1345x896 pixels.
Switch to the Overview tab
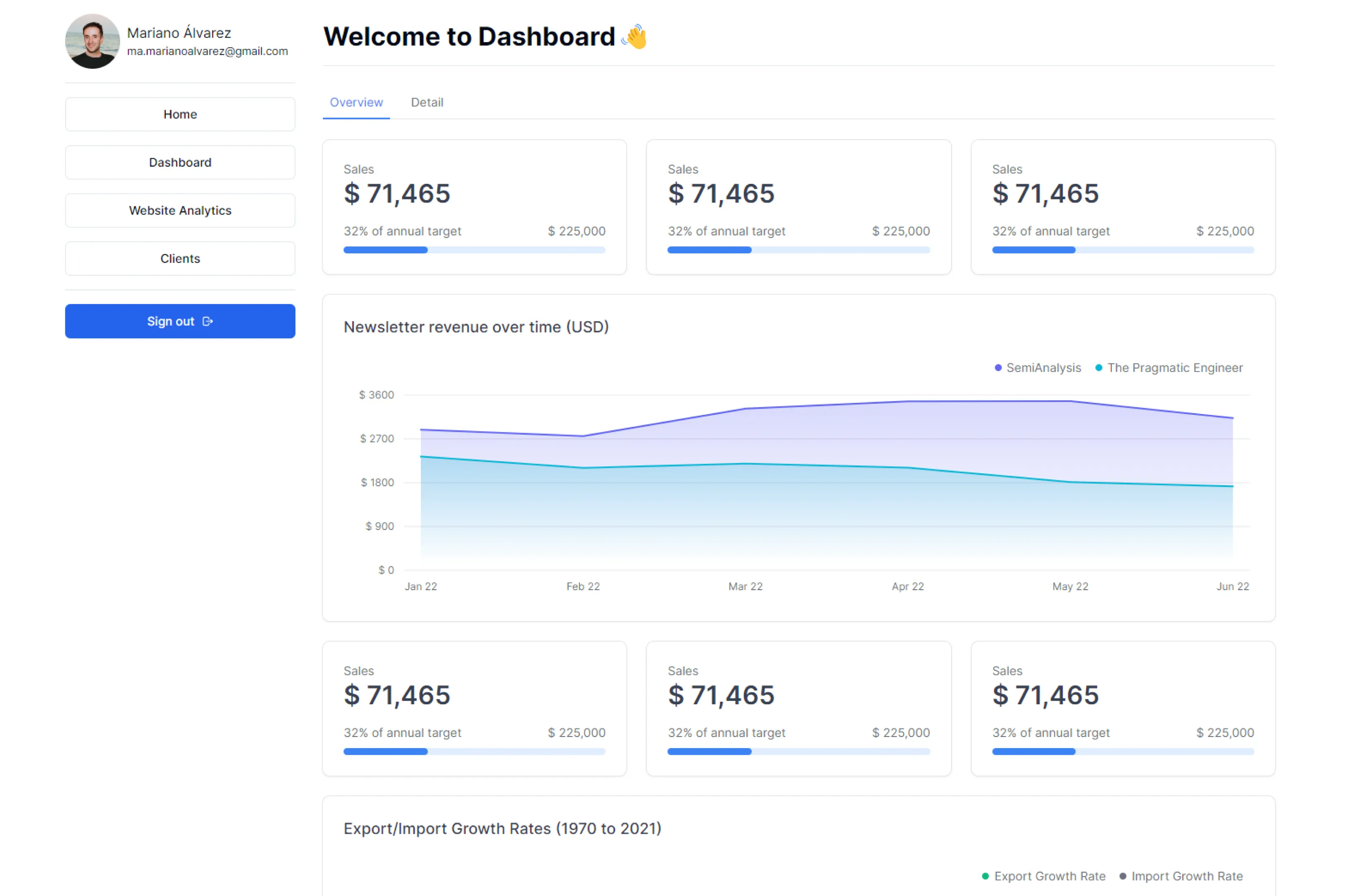click(356, 102)
